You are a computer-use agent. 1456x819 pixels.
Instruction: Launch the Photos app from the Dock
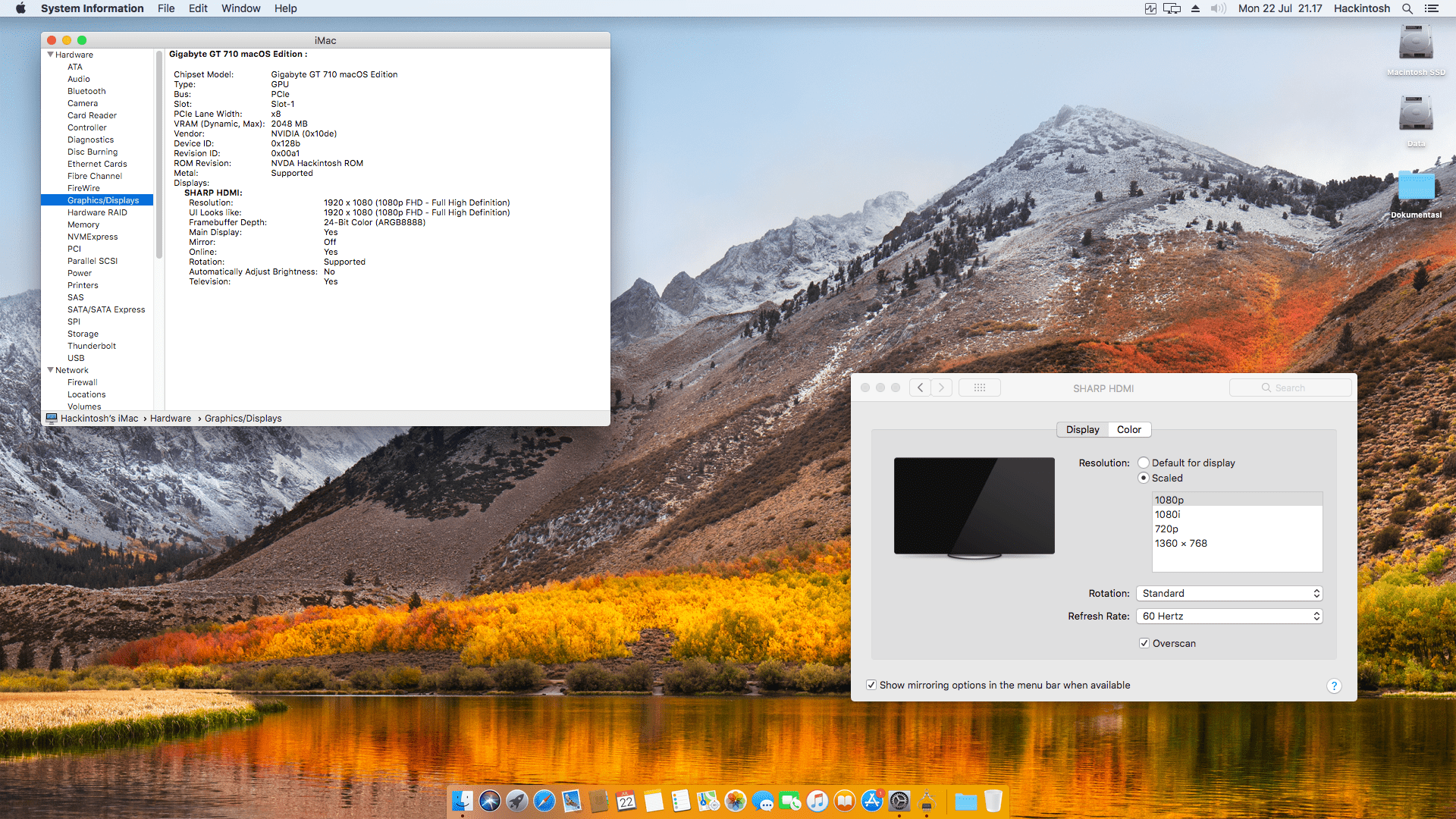[736, 800]
